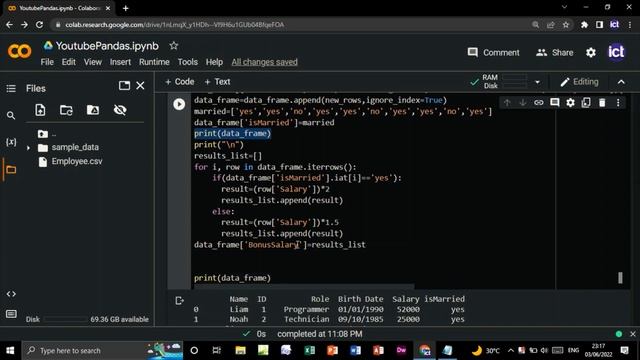The width and height of the screenshot is (640, 360).
Task: Open Colab settings gear icon
Action: point(591,53)
